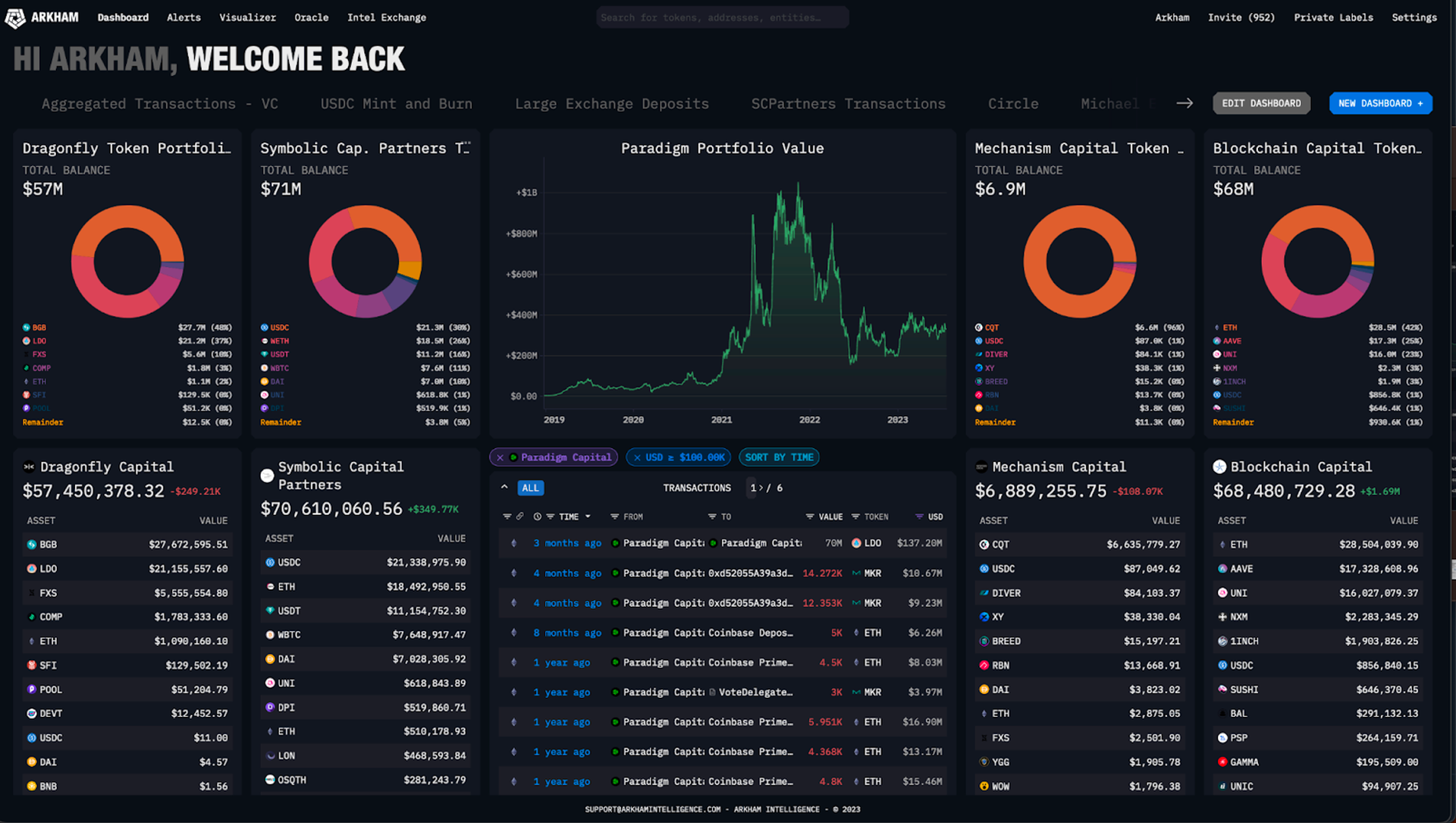Open the Alerts nav item
Viewport: 1456px width, 823px height.
184,17
